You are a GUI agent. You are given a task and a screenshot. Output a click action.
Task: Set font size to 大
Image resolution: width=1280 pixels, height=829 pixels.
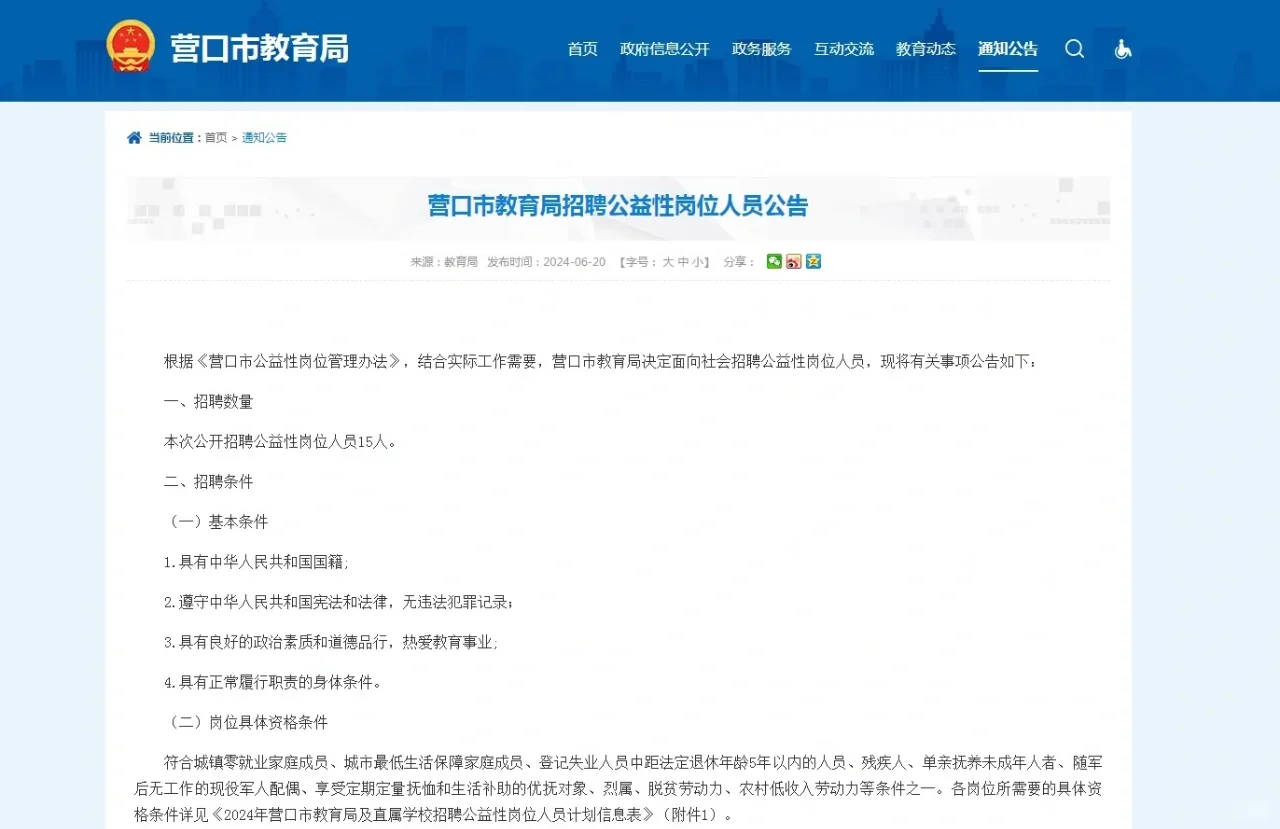point(668,262)
